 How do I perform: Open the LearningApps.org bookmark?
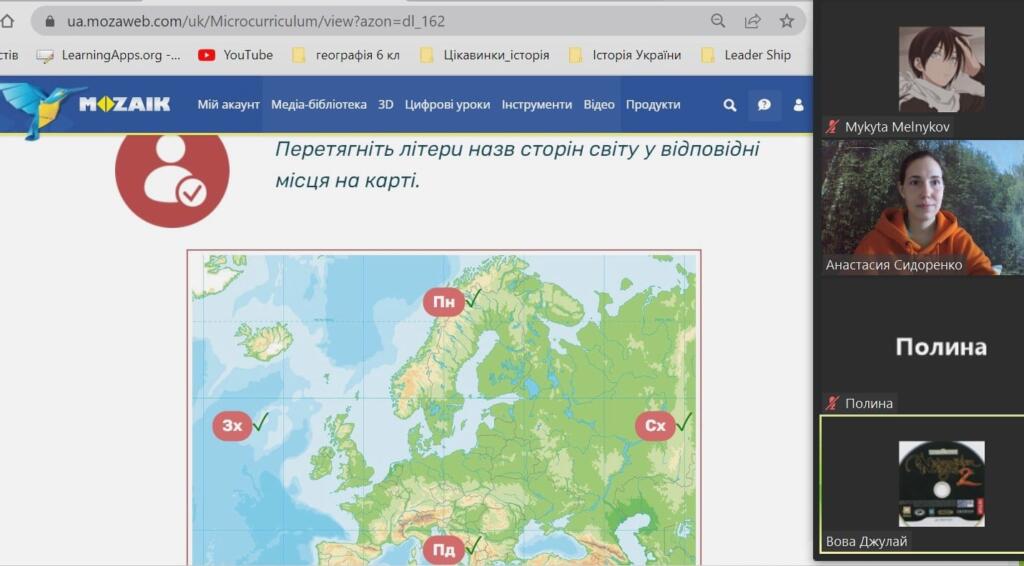[x=108, y=55]
